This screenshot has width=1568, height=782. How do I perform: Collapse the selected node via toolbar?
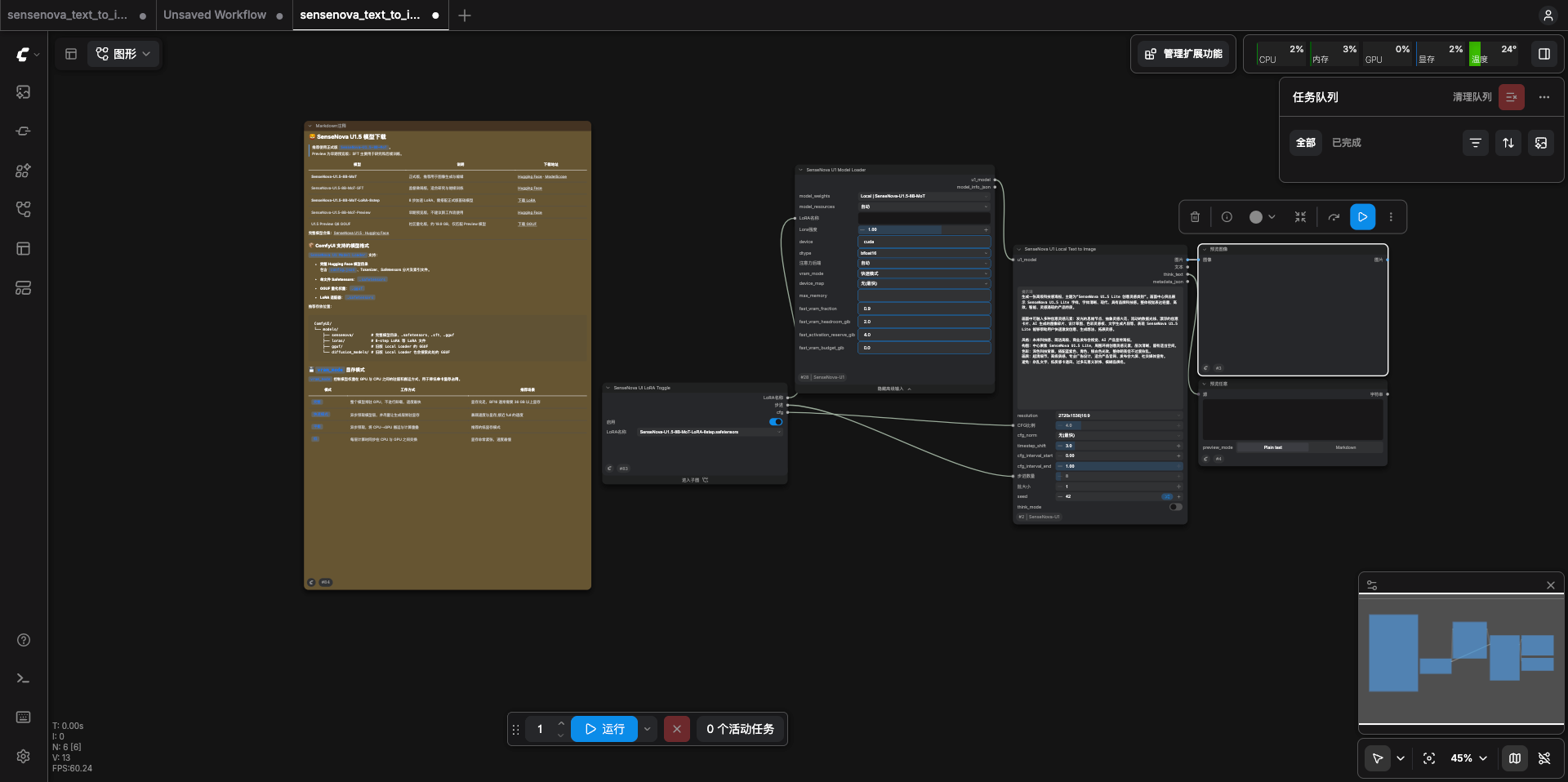(1300, 217)
